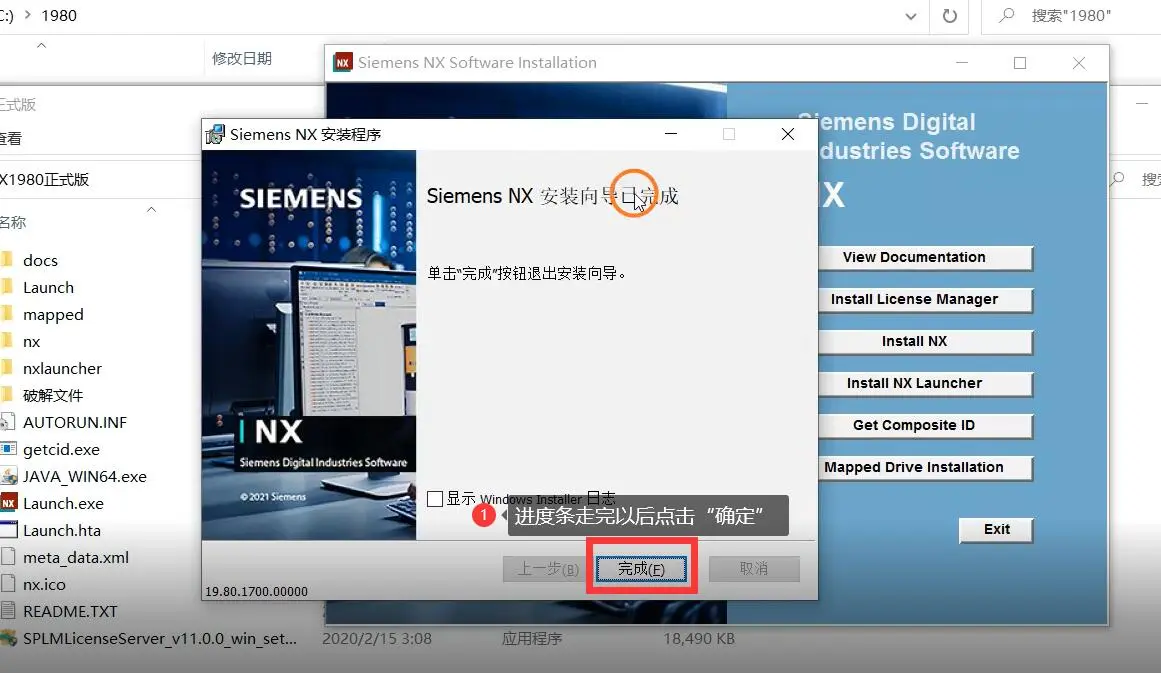1161x673 pixels.
Task: Select the Java icon beside JAVA_WIN64.exe
Action: (x=8, y=476)
